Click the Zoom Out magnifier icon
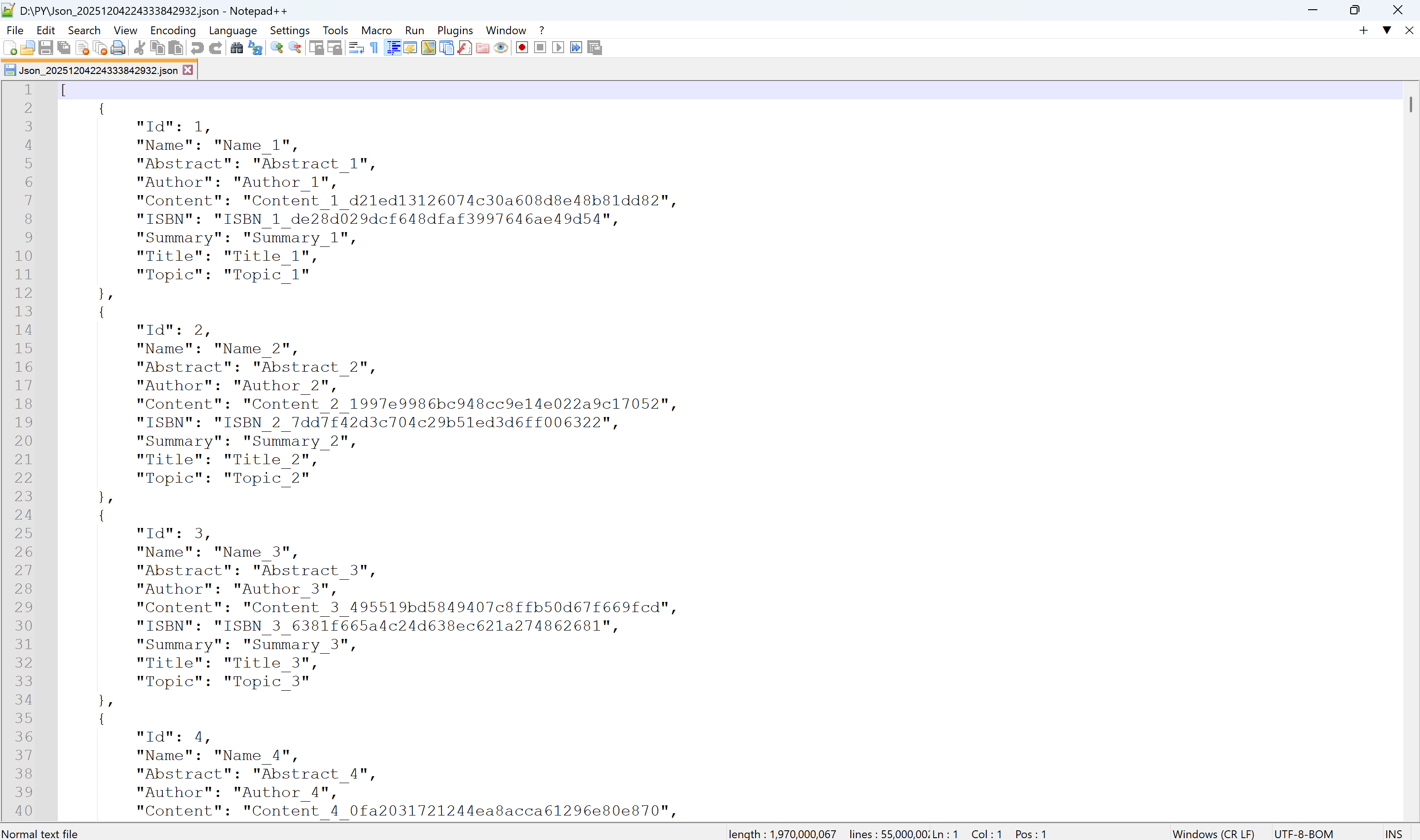The height and width of the screenshot is (840, 1420). [x=295, y=48]
